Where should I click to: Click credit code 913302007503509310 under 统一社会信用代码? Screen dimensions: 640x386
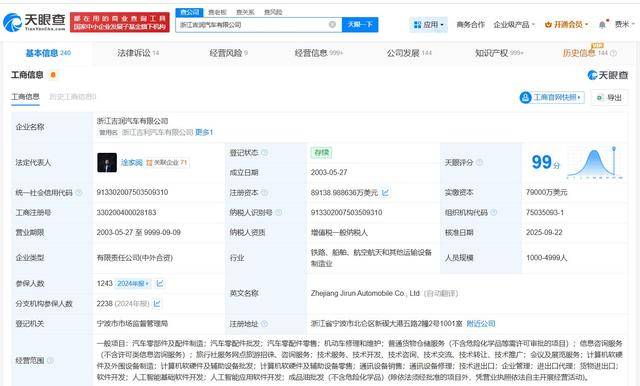point(132,192)
